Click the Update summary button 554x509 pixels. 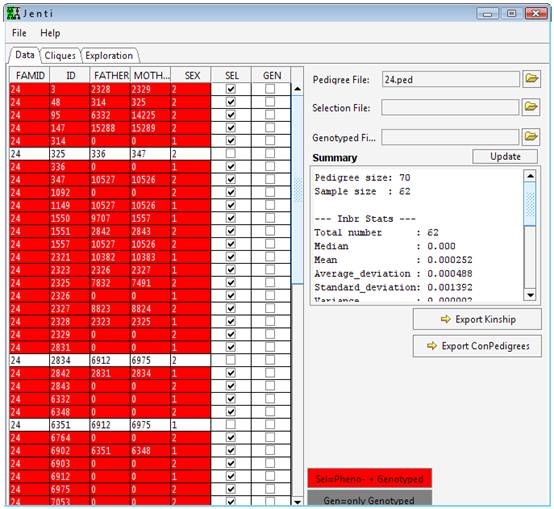pyautogui.click(x=505, y=156)
